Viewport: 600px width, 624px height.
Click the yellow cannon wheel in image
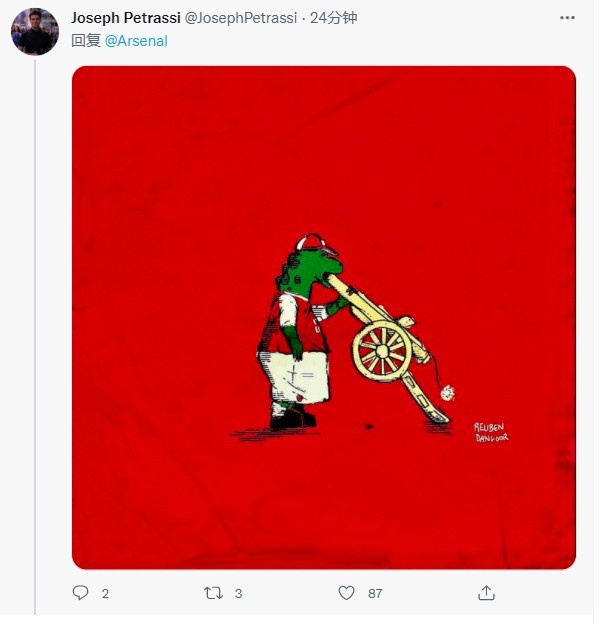382,351
